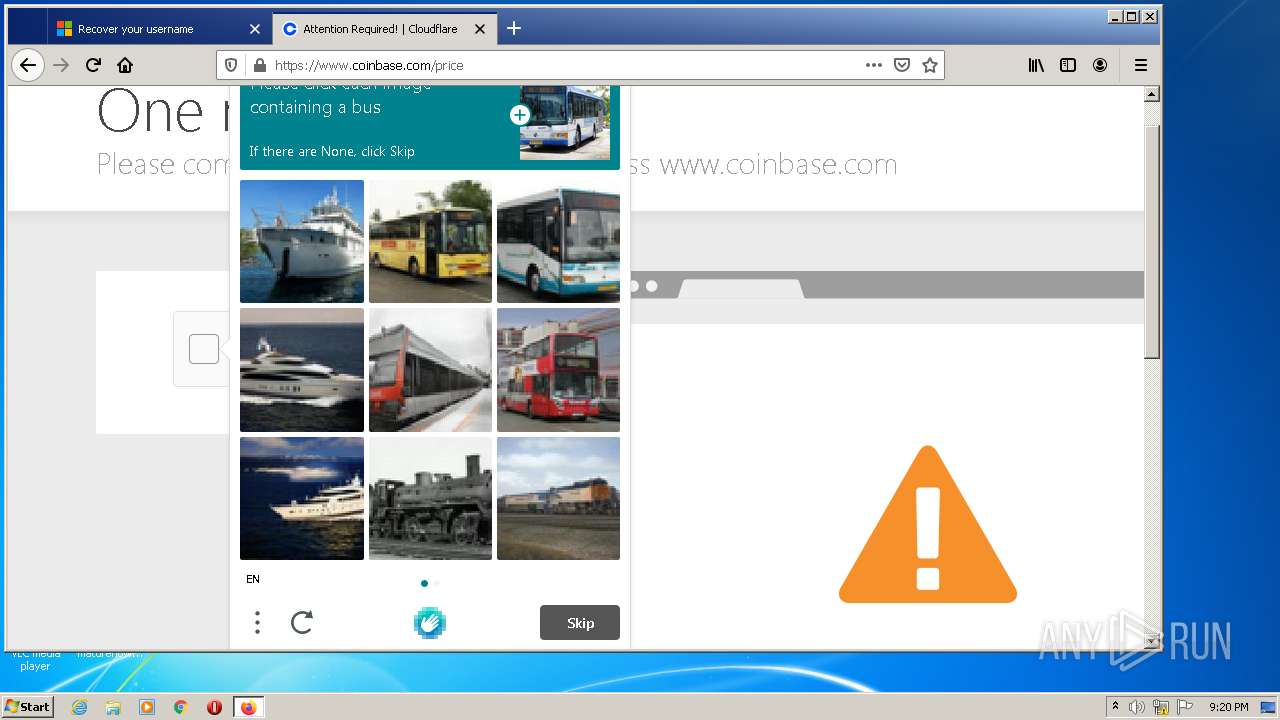Click the show desktop button
The width and height of the screenshot is (1280, 720).
click(1269, 707)
